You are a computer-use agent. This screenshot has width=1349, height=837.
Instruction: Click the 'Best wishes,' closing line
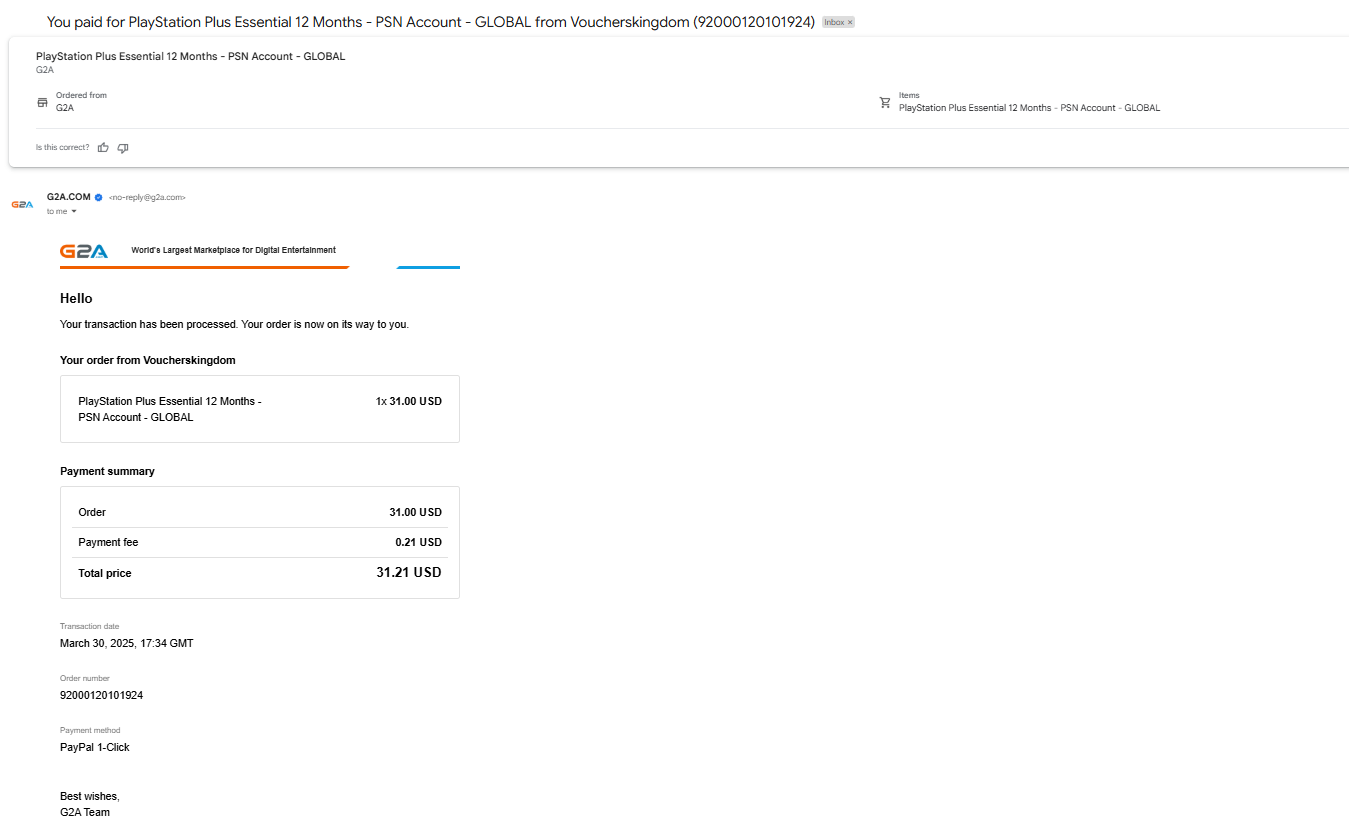tap(90, 796)
